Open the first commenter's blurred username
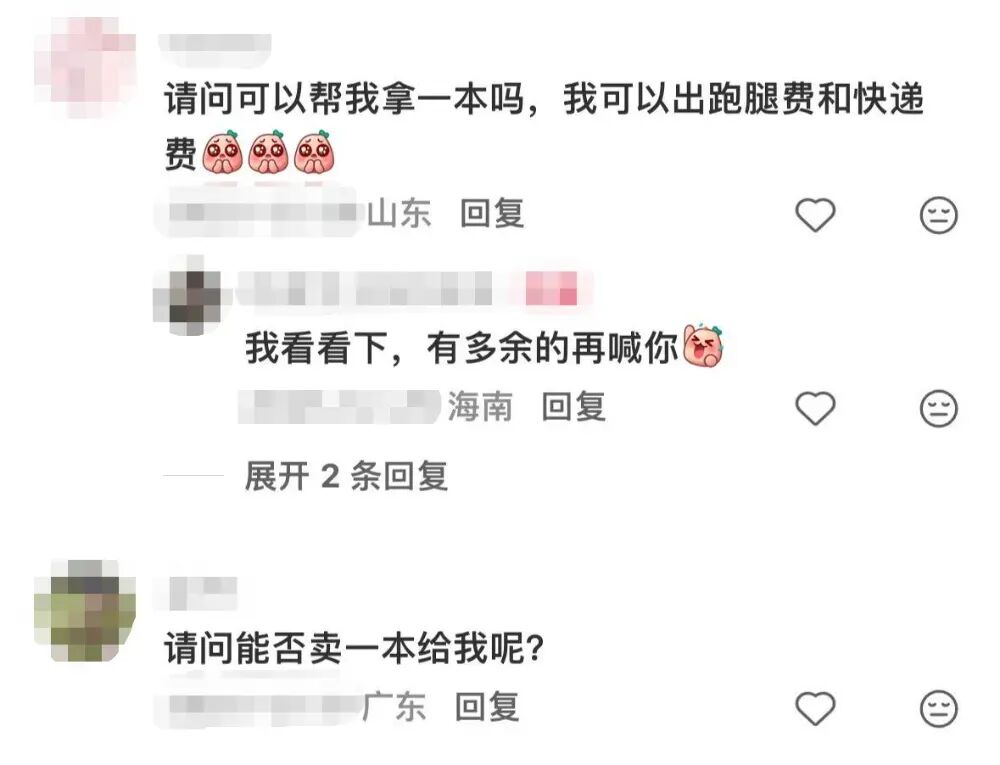Screen dimensions: 1000x765 tap(215, 48)
